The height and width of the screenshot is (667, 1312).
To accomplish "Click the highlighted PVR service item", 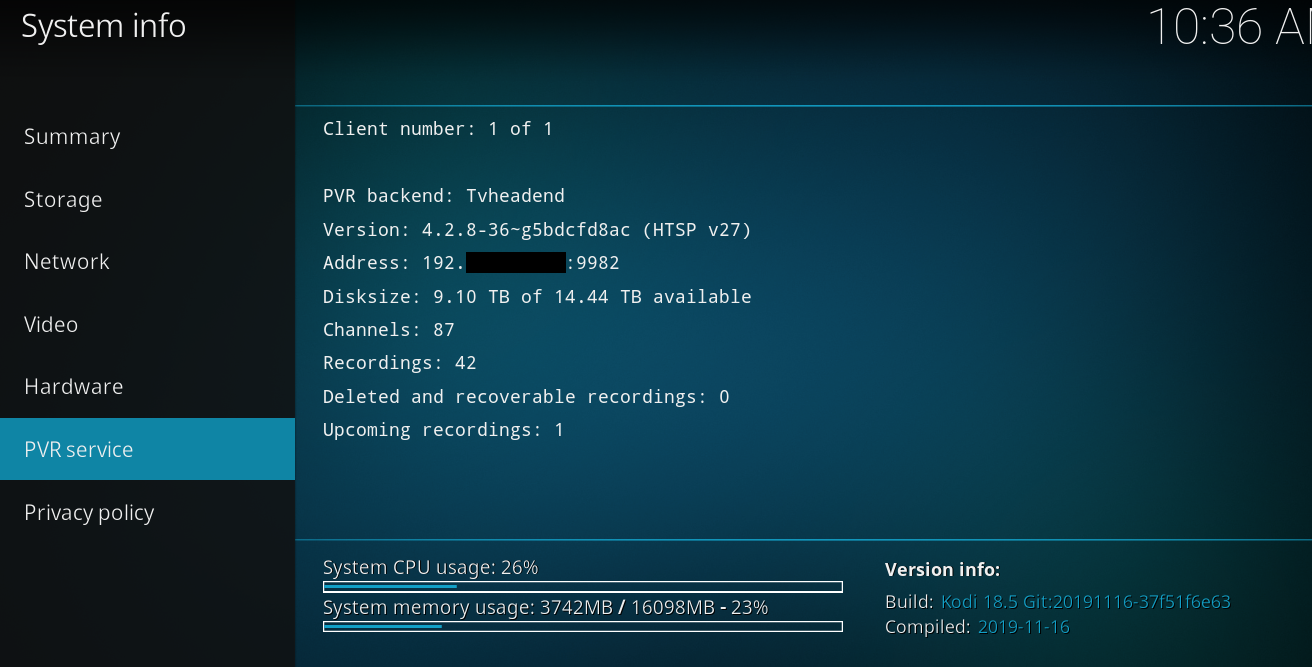I will pyautogui.click(x=147, y=449).
